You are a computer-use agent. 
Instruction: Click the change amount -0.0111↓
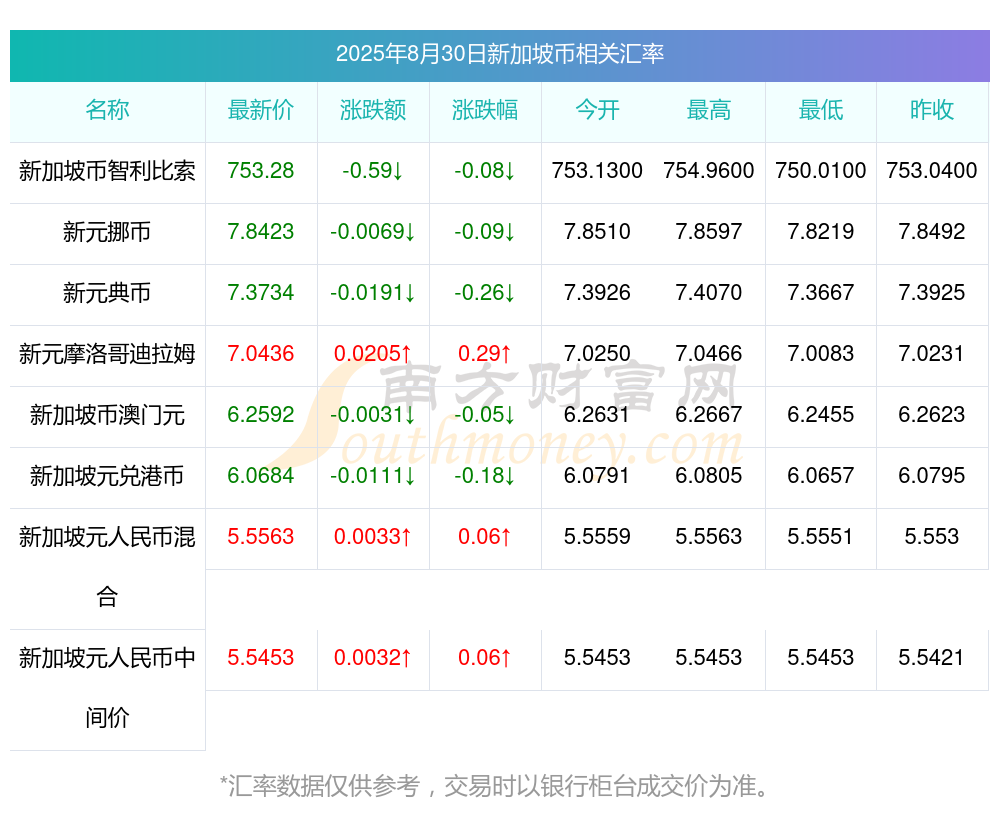point(373,476)
